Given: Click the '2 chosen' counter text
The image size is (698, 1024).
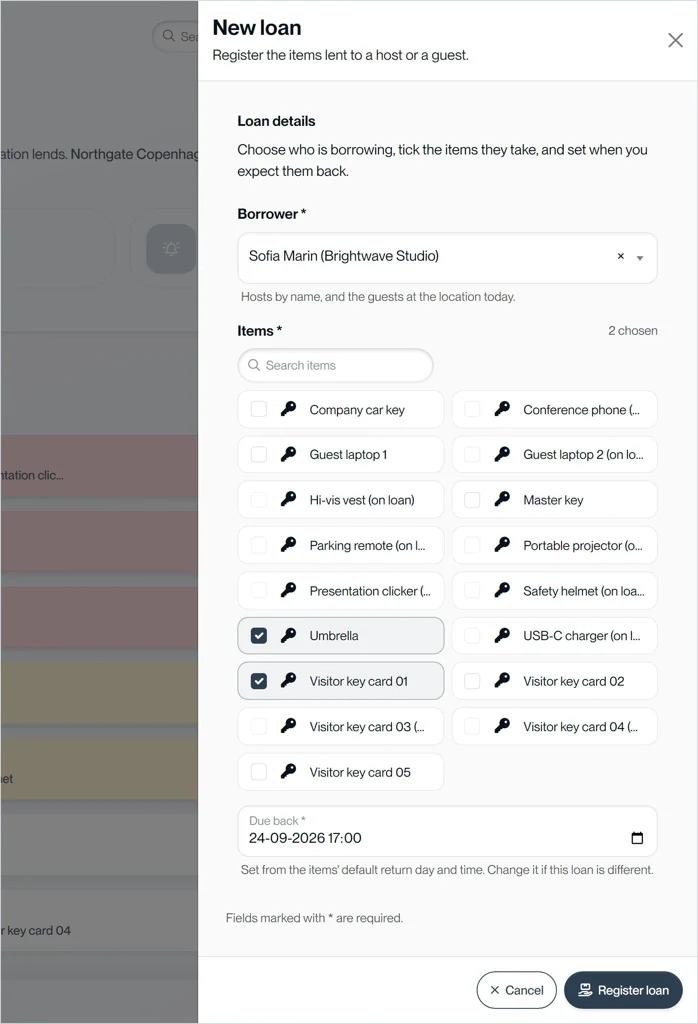Looking at the screenshot, I should [x=633, y=330].
